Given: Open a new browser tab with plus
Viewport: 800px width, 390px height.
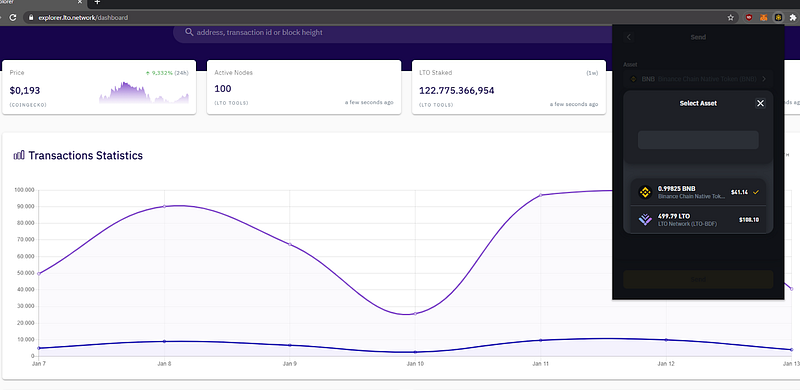Looking at the screenshot, I should pyautogui.click(x=97, y=2).
